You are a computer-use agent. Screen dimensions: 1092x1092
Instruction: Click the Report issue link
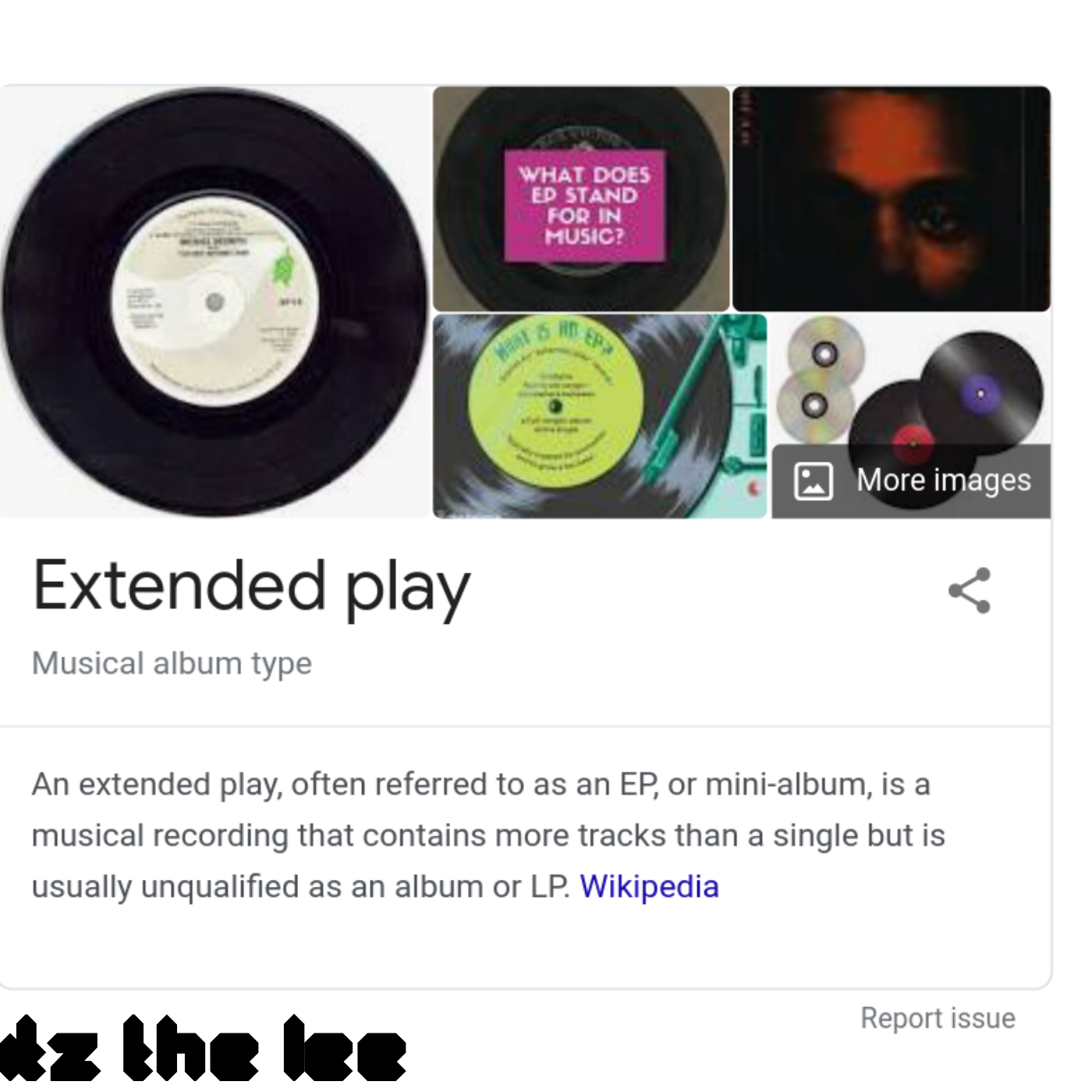point(938,1018)
